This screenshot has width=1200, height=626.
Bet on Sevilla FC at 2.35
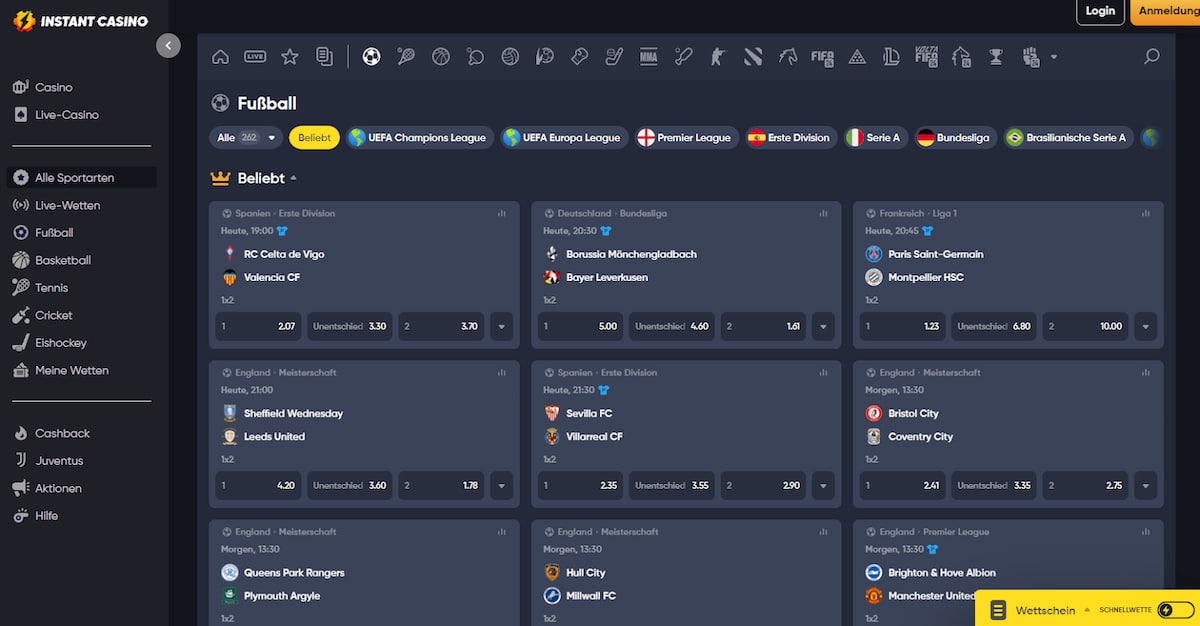tap(580, 485)
